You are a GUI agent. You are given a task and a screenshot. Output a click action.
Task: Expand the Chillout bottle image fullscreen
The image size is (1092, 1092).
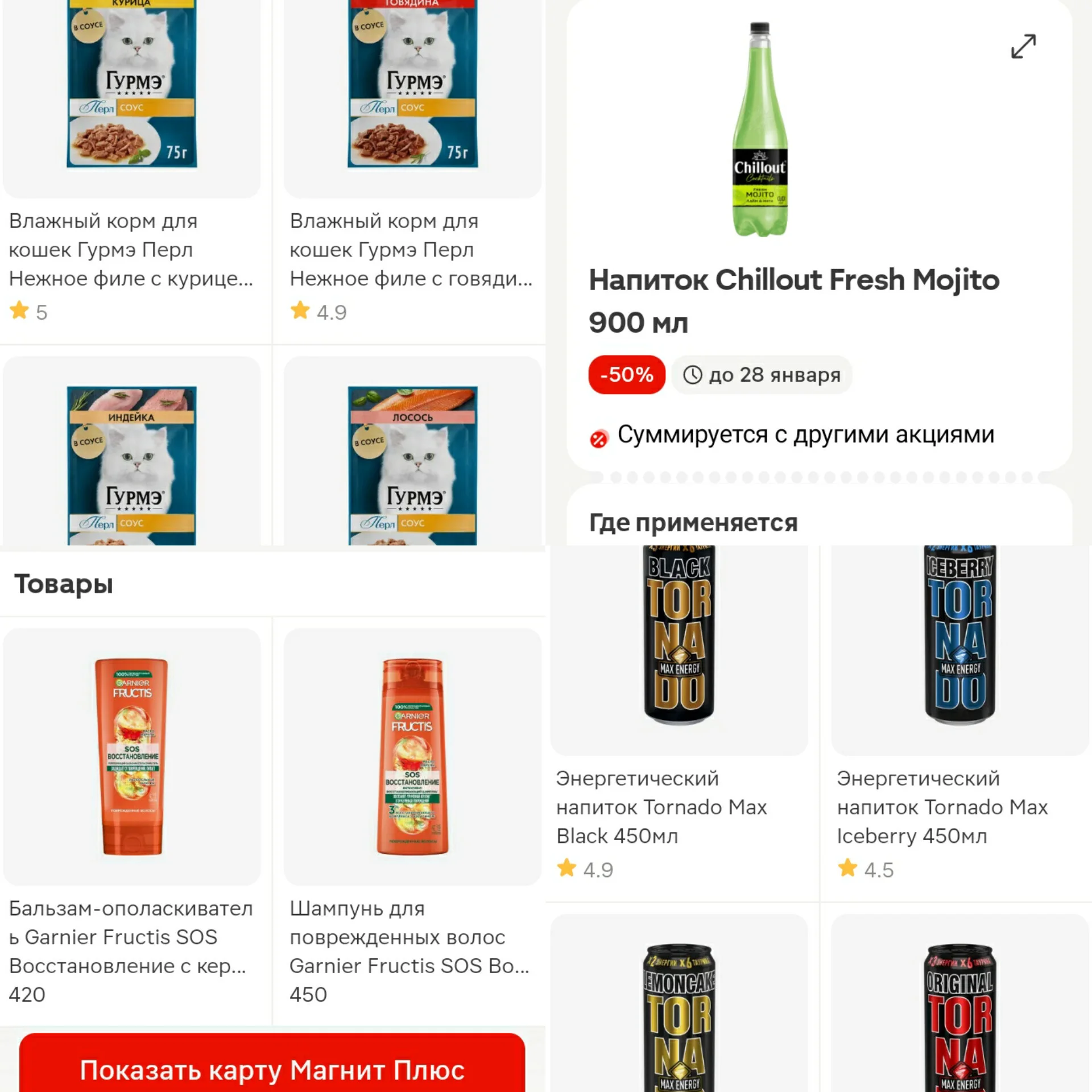pyautogui.click(x=1023, y=46)
